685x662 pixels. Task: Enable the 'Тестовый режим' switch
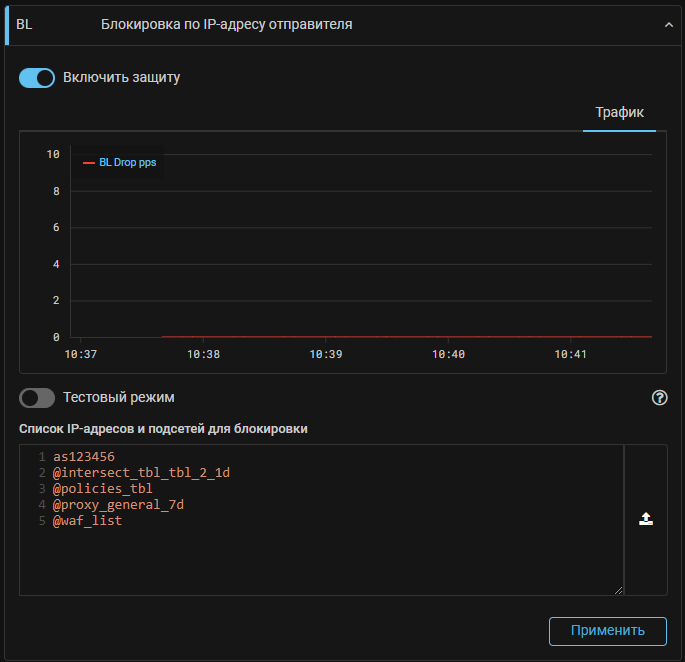click(x=37, y=398)
